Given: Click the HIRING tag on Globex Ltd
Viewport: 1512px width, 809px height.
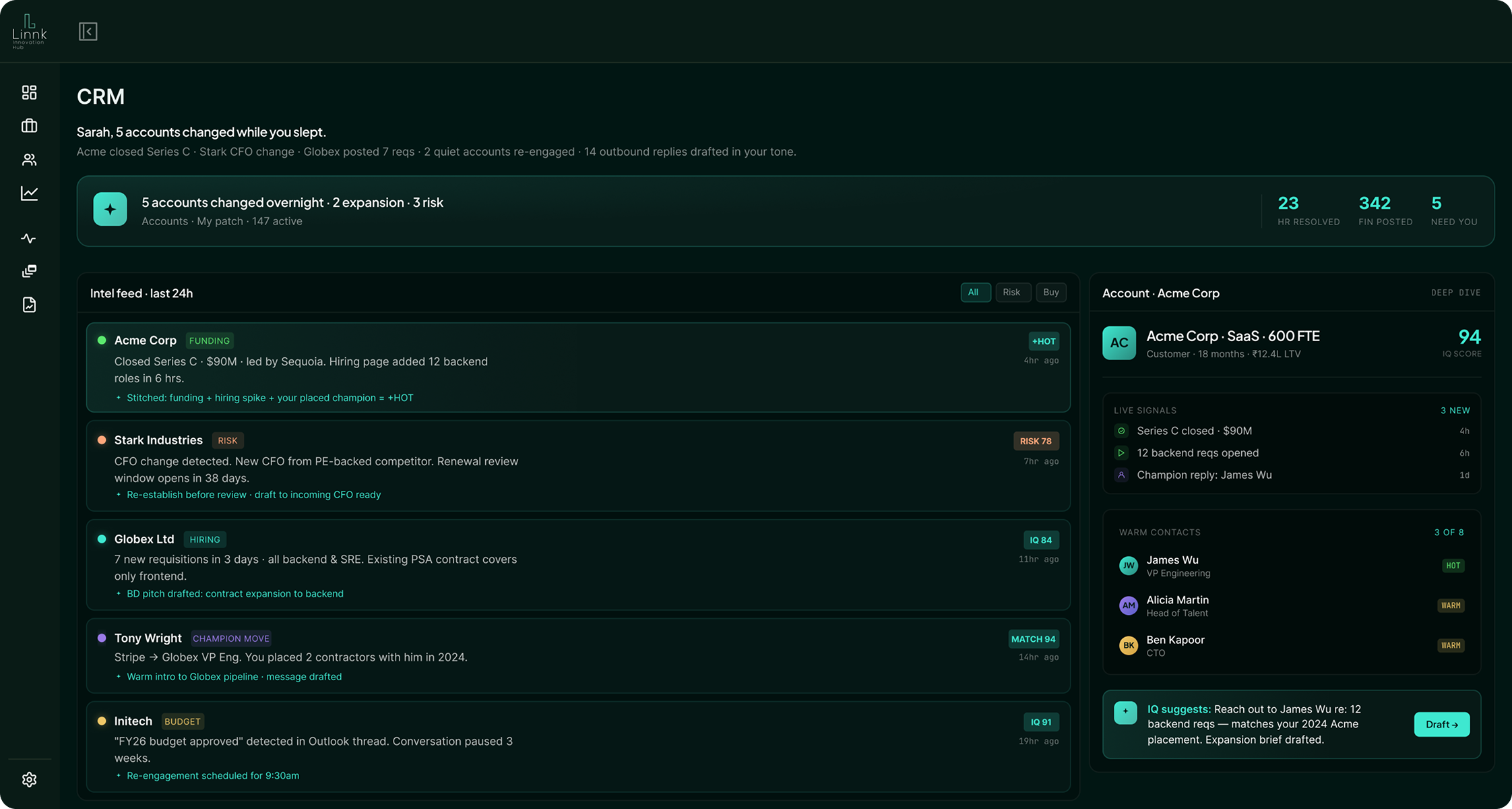Looking at the screenshot, I should point(205,539).
